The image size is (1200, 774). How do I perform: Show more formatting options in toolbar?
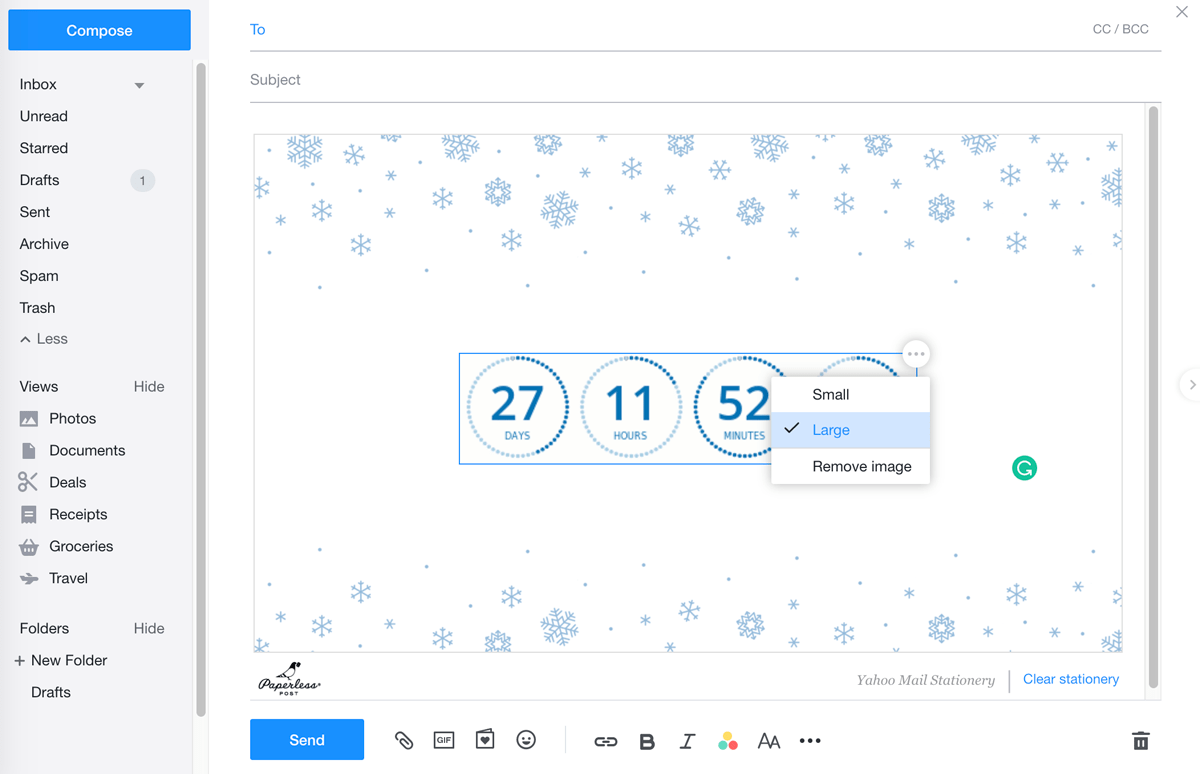click(810, 741)
